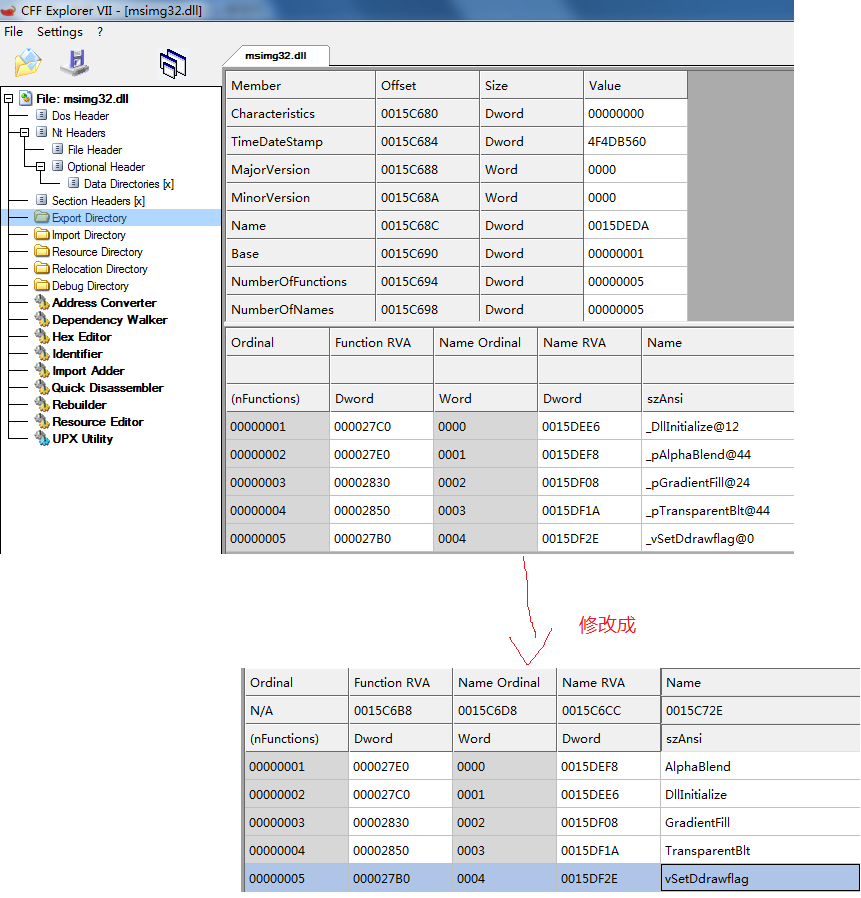Click the NumberOfFunctions value cell 00000005
Viewport: 861px width, 898px height.
[x=635, y=282]
